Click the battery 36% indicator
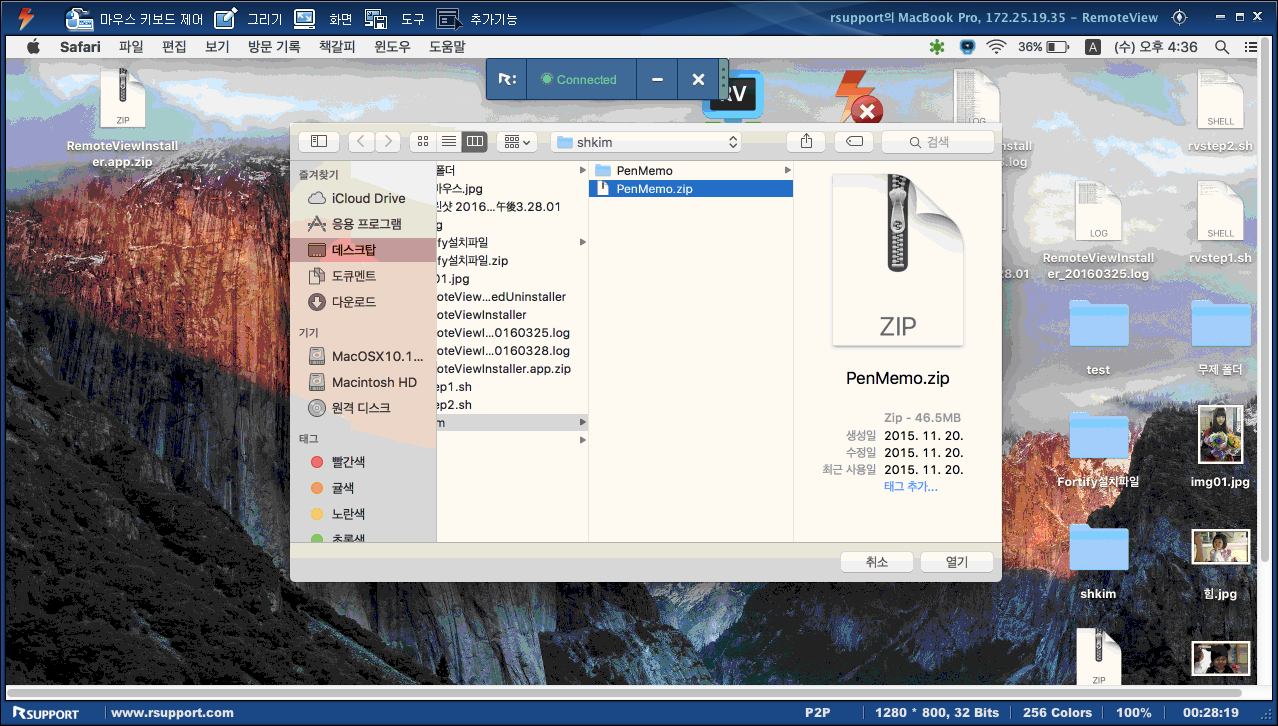Screen dimensions: 1278x726 pyautogui.click(x=1042, y=47)
